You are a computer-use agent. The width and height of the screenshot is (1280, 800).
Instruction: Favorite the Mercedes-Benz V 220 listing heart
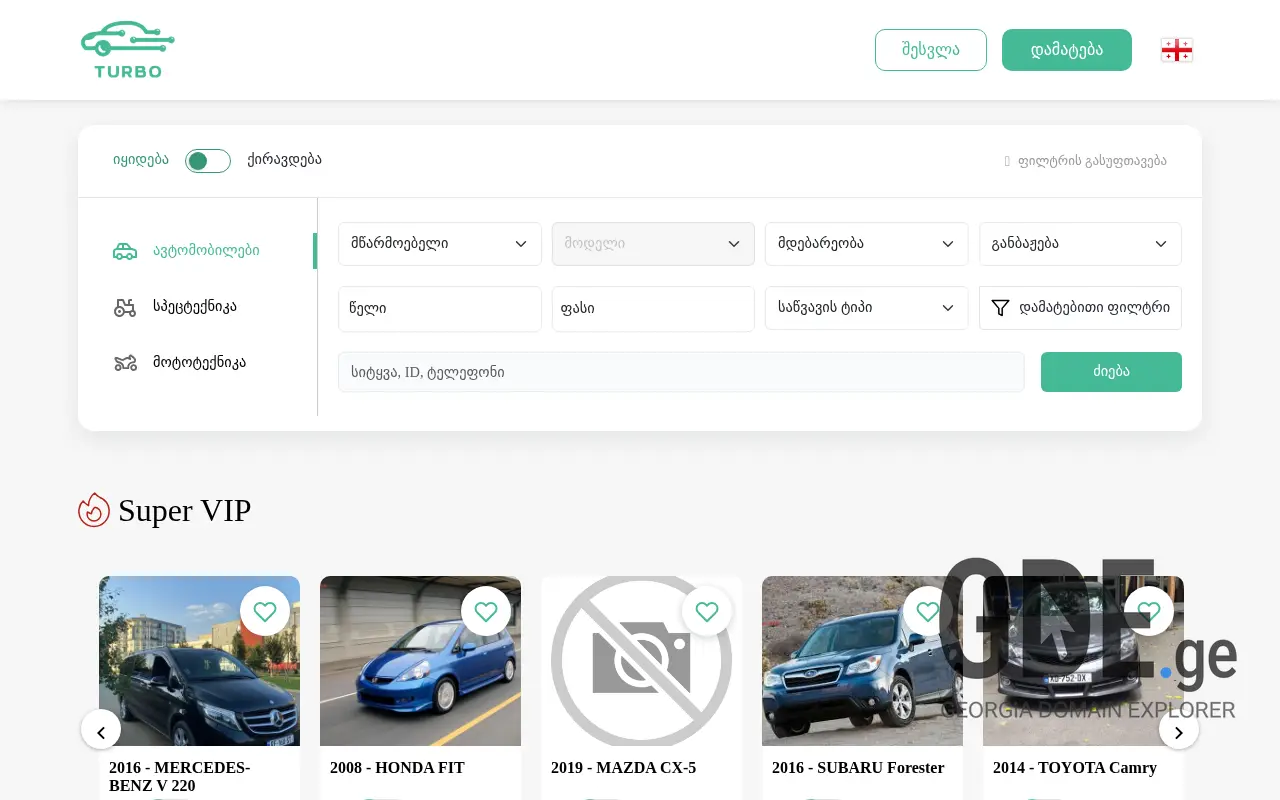(x=265, y=611)
